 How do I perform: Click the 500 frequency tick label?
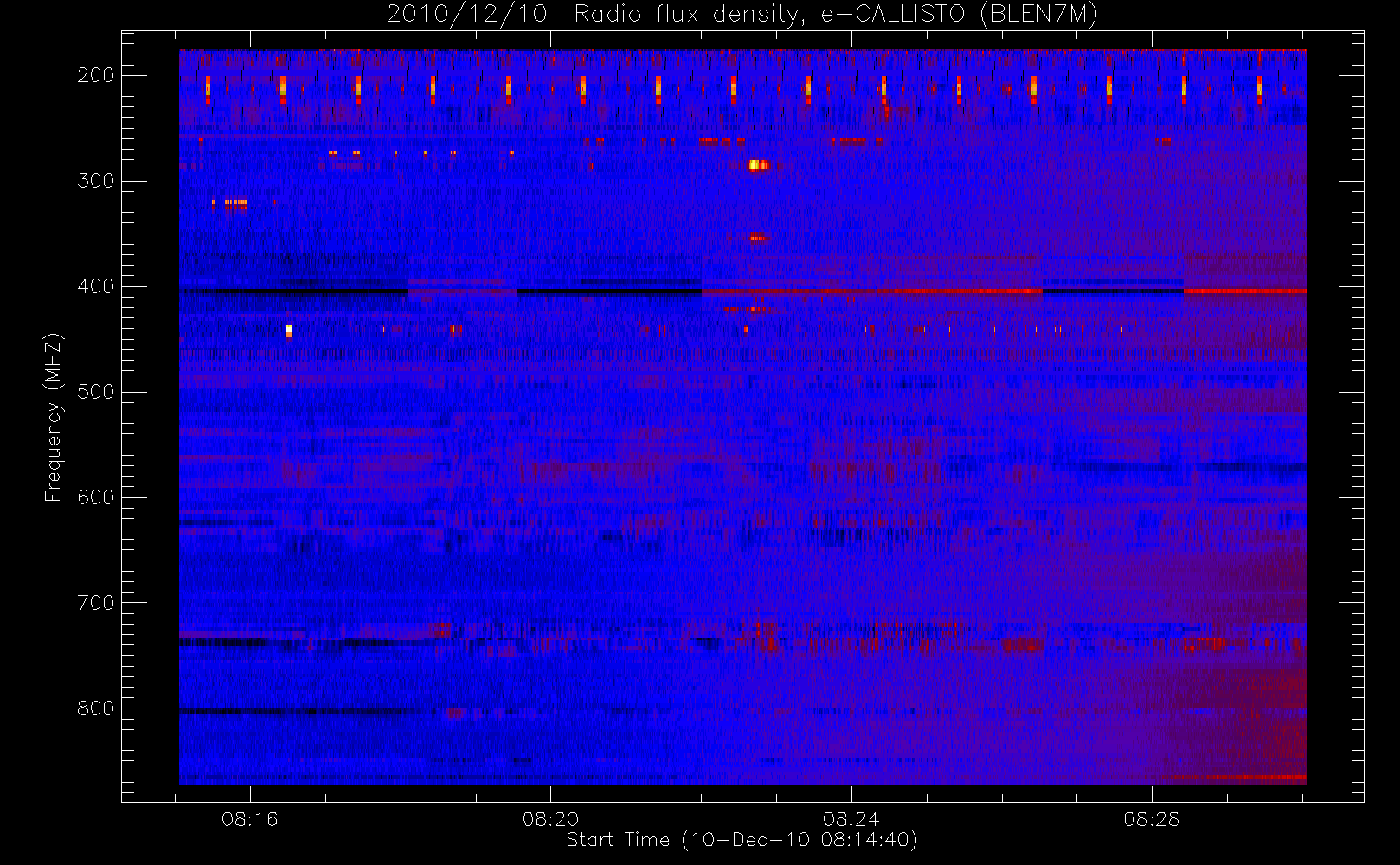[96, 392]
